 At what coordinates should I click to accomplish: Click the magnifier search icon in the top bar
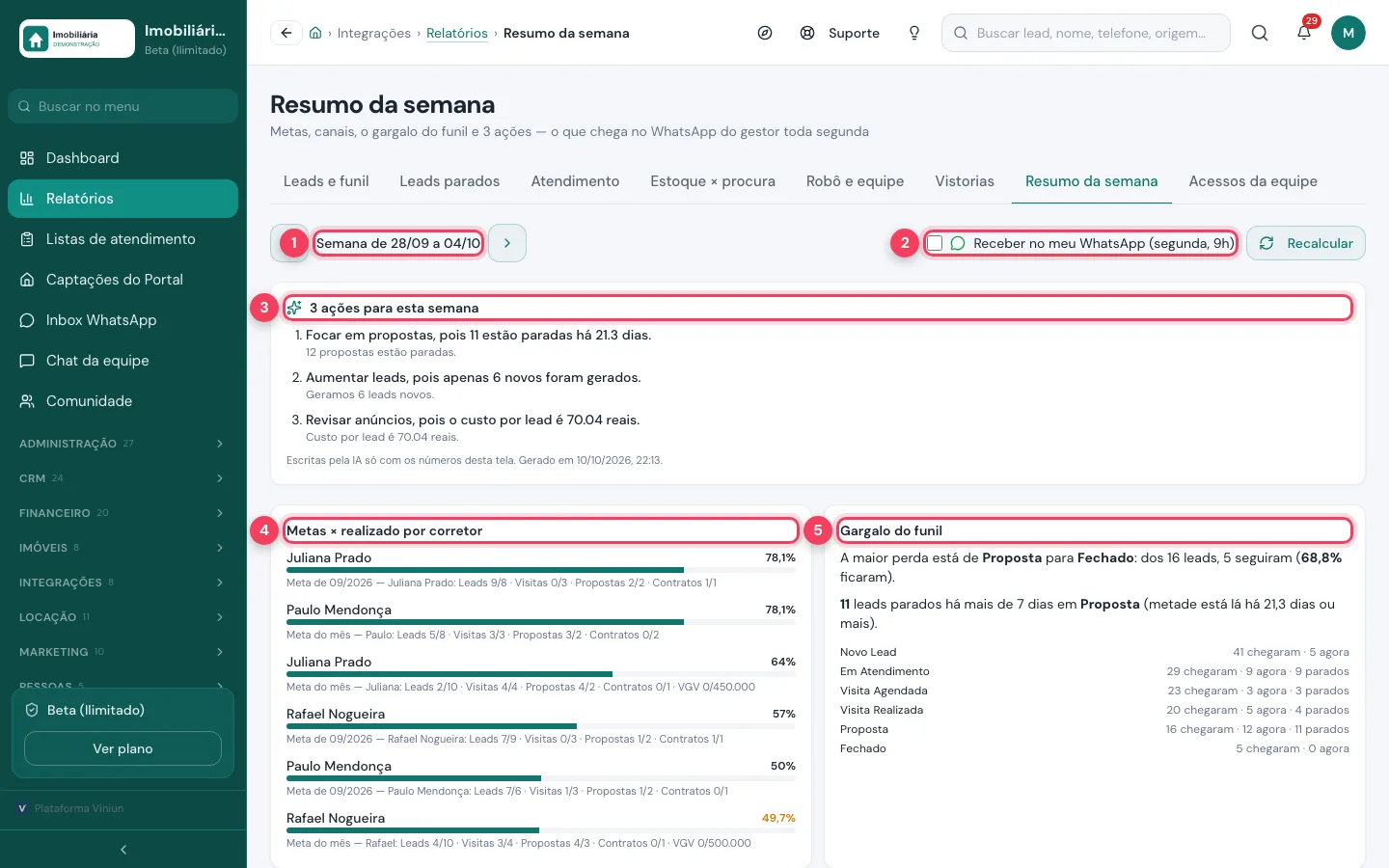point(1260,33)
